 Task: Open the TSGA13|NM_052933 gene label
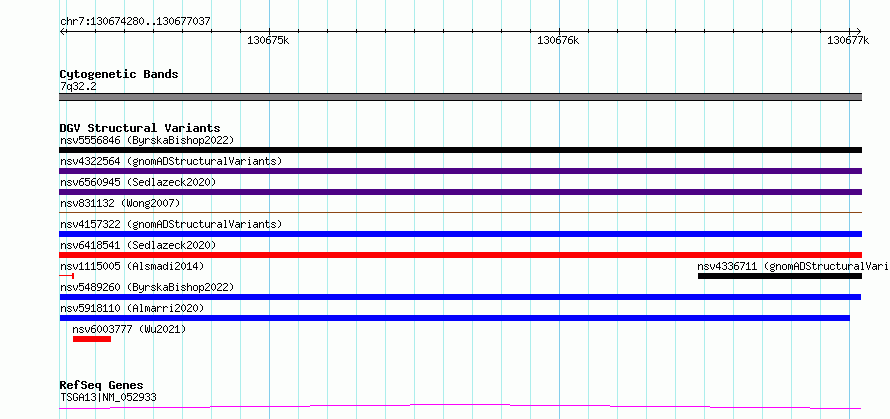coord(108,397)
